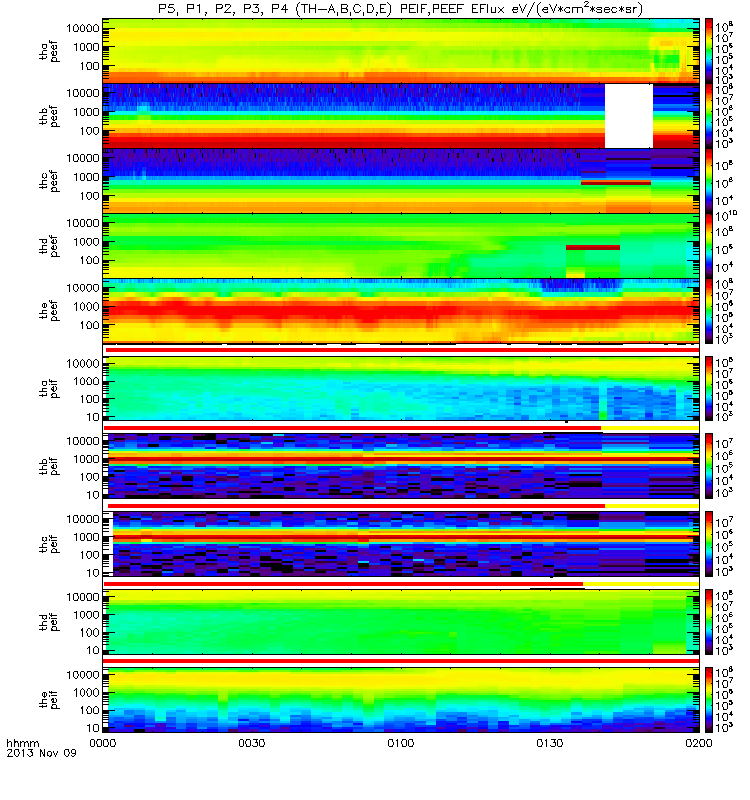Pick the color bar beside the peif panel
This screenshot has width=750, height=800.
709,699
